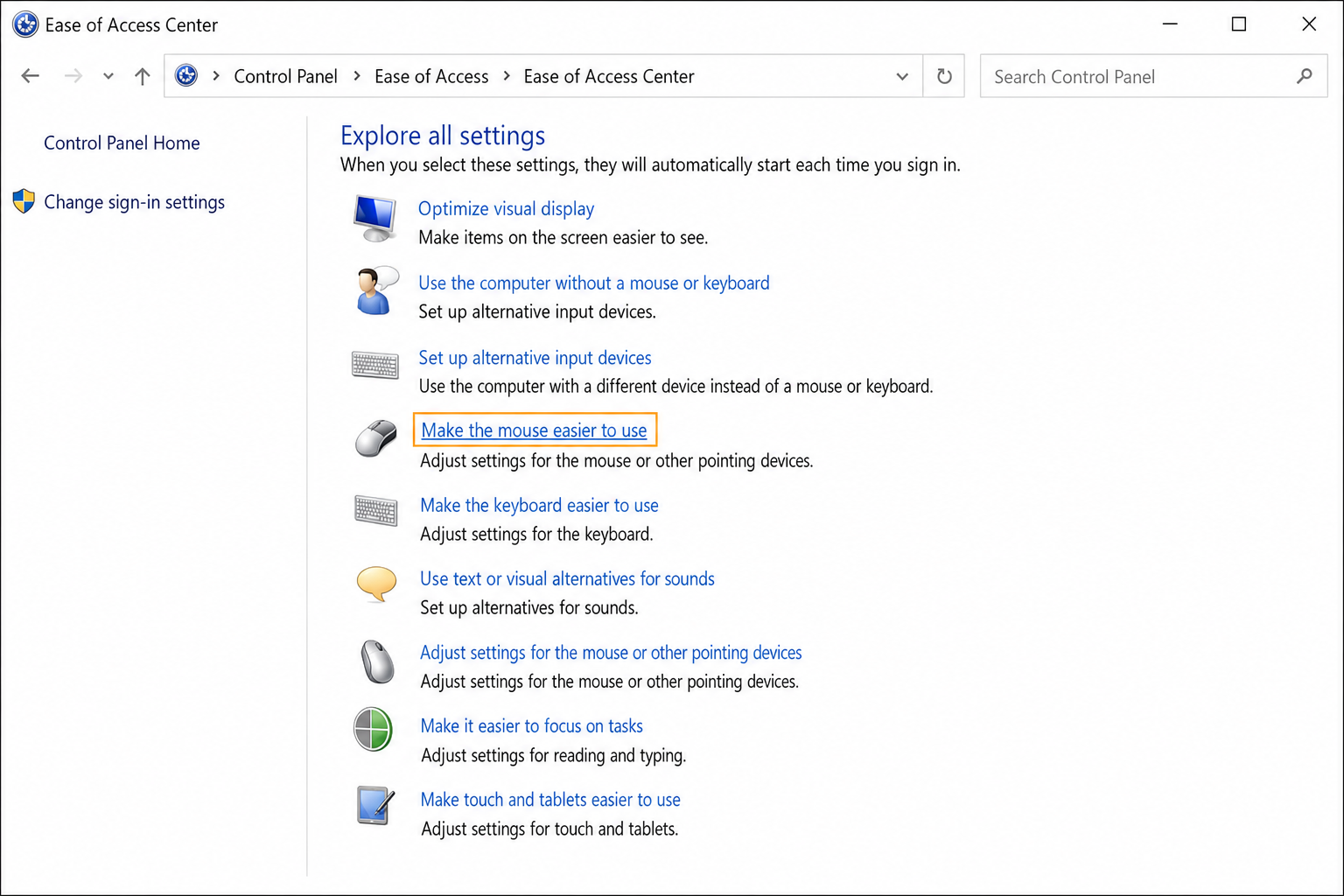
Task: Click the speech bubble icon beside alternatives for sounds
Action: tap(377, 584)
